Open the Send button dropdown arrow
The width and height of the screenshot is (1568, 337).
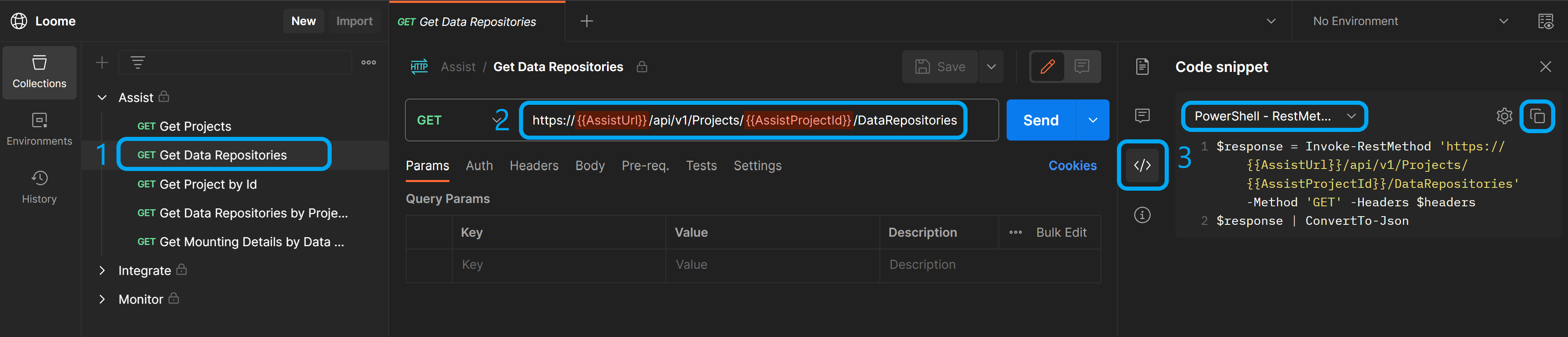click(1093, 120)
